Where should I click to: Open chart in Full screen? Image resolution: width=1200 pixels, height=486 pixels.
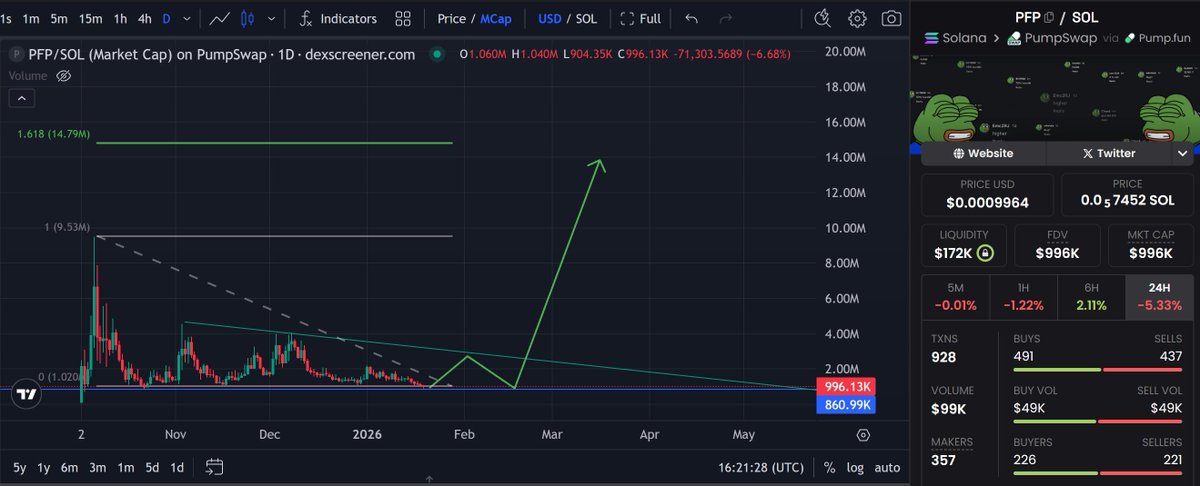pyautogui.click(x=640, y=18)
